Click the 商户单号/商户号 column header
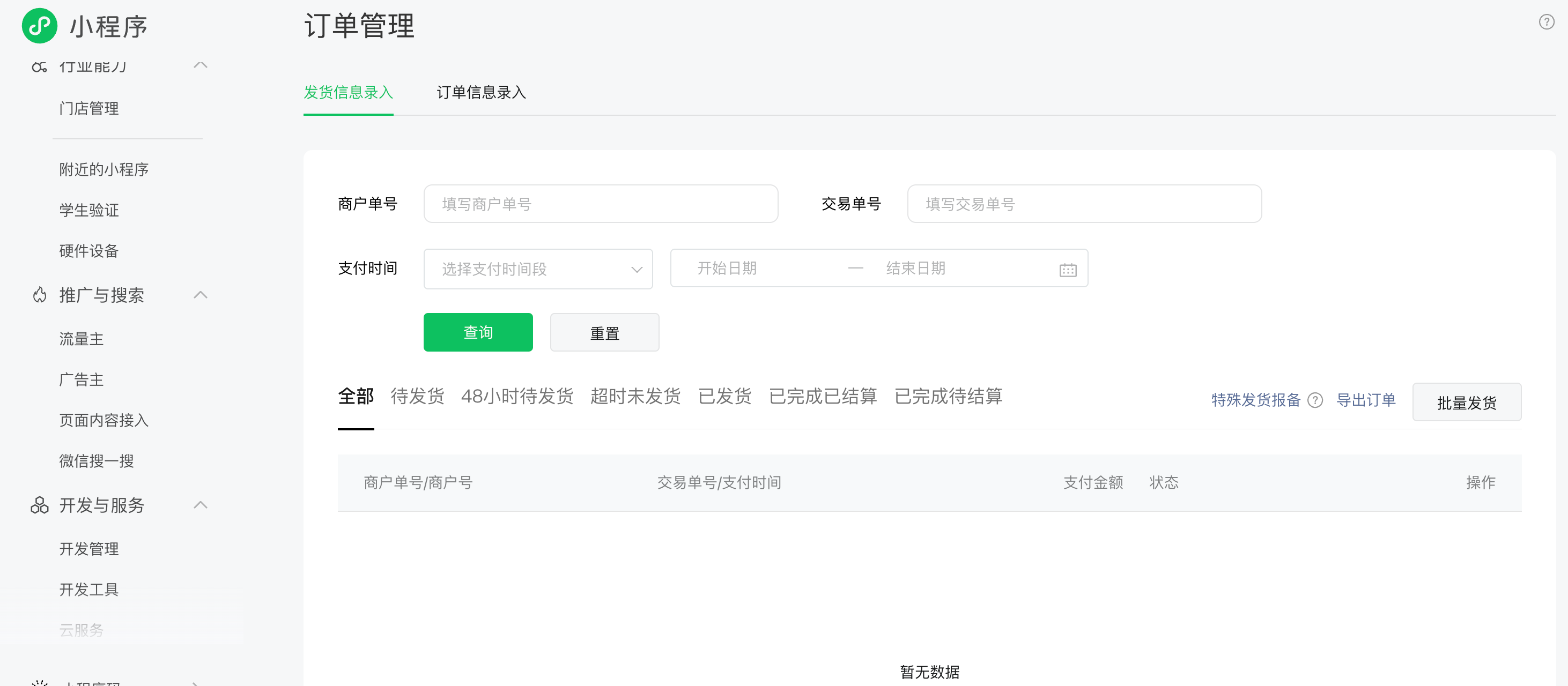The height and width of the screenshot is (686, 1568). (x=418, y=482)
